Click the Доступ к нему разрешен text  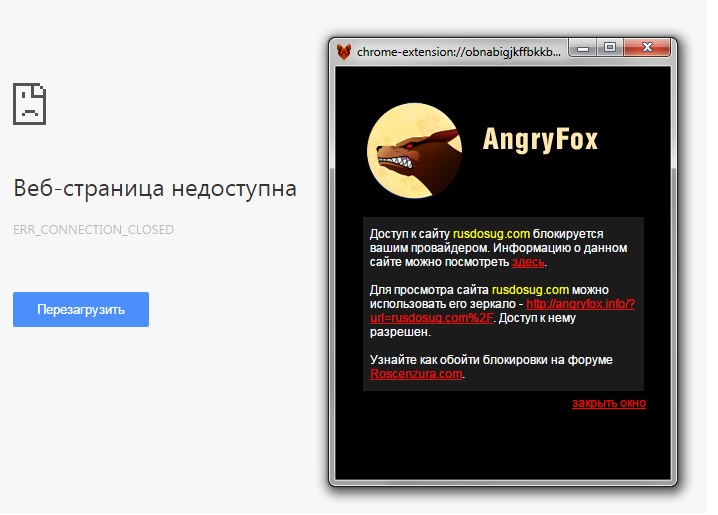pyautogui.click(x=473, y=325)
